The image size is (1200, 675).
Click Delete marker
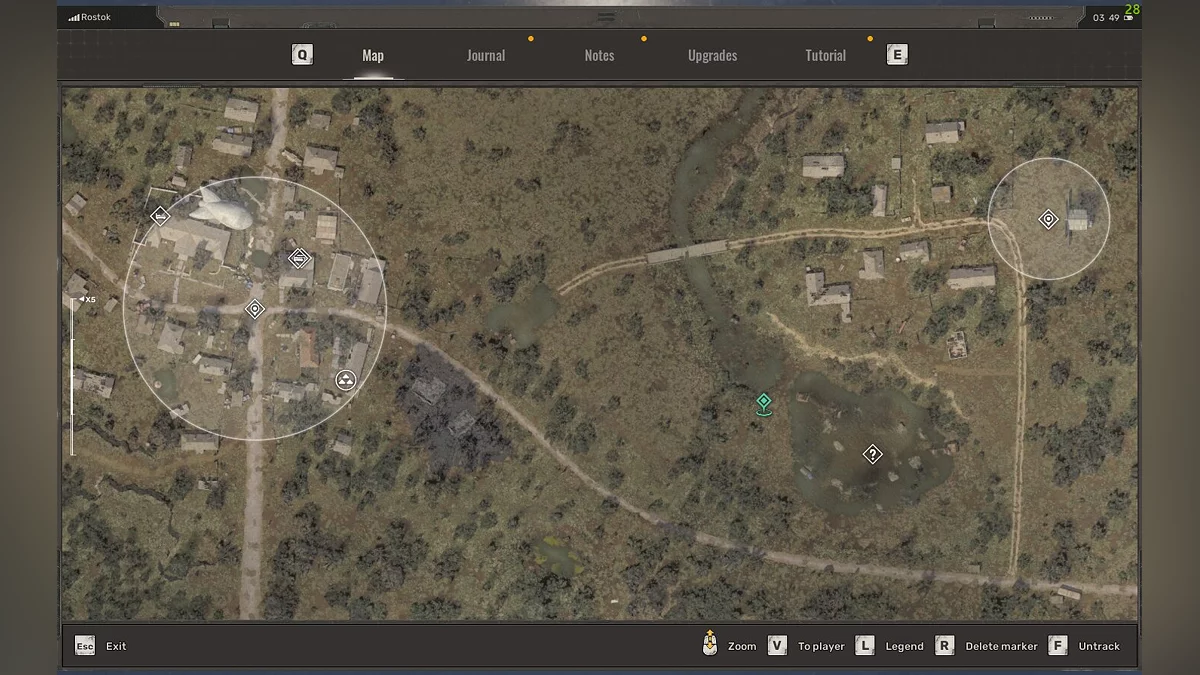pyautogui.click(x=1001, y=646)
